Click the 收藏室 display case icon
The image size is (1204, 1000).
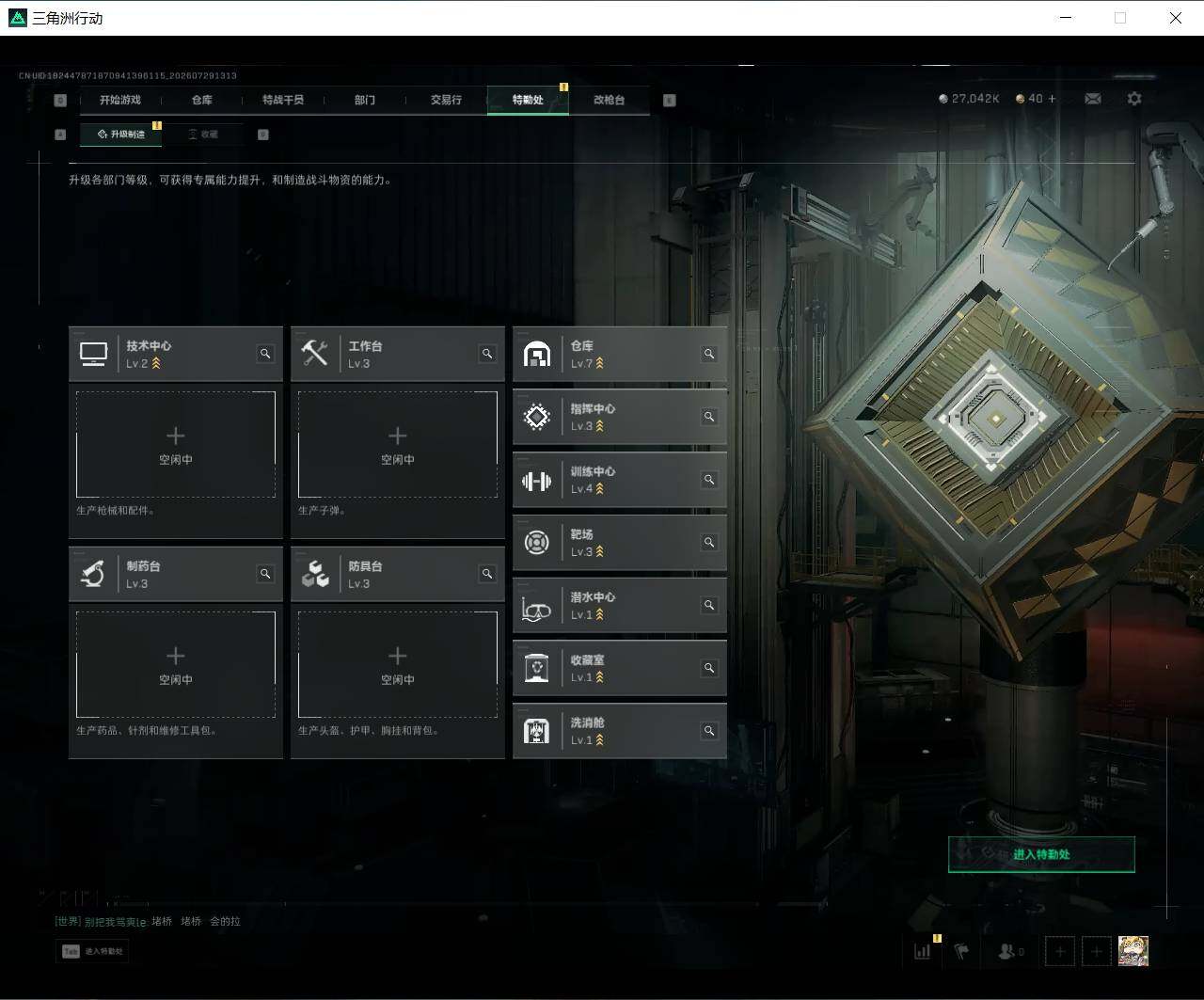537,668
